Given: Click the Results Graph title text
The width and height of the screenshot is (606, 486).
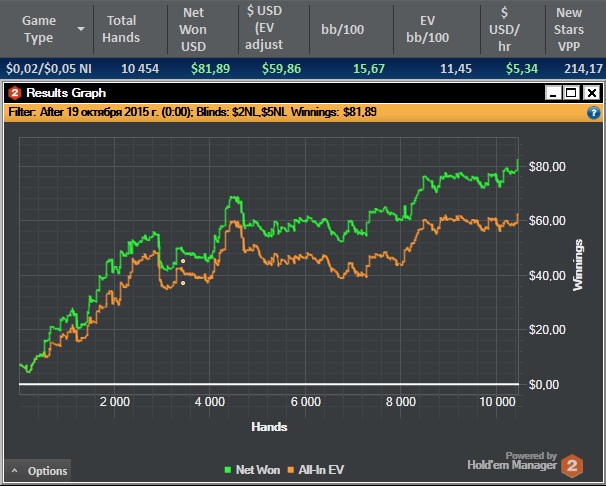Looking at the screenshot, I should [x=66, y=93].
